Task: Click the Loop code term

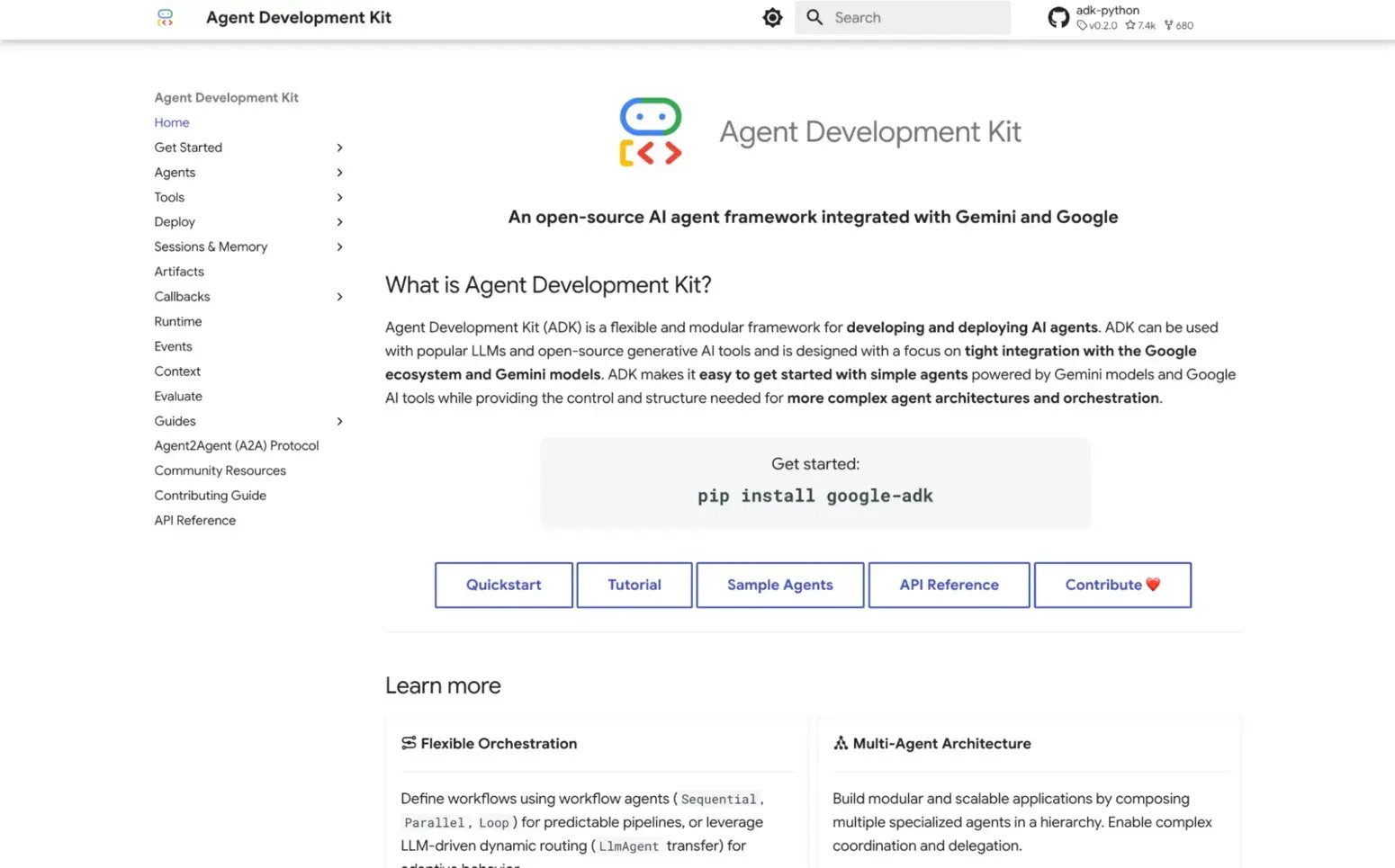Action: [493, 822]
